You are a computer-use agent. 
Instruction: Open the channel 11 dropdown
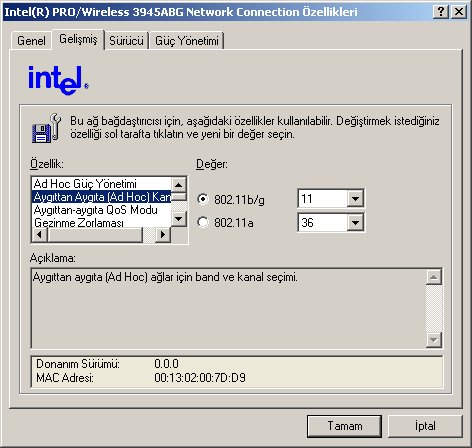pos(355,199)
